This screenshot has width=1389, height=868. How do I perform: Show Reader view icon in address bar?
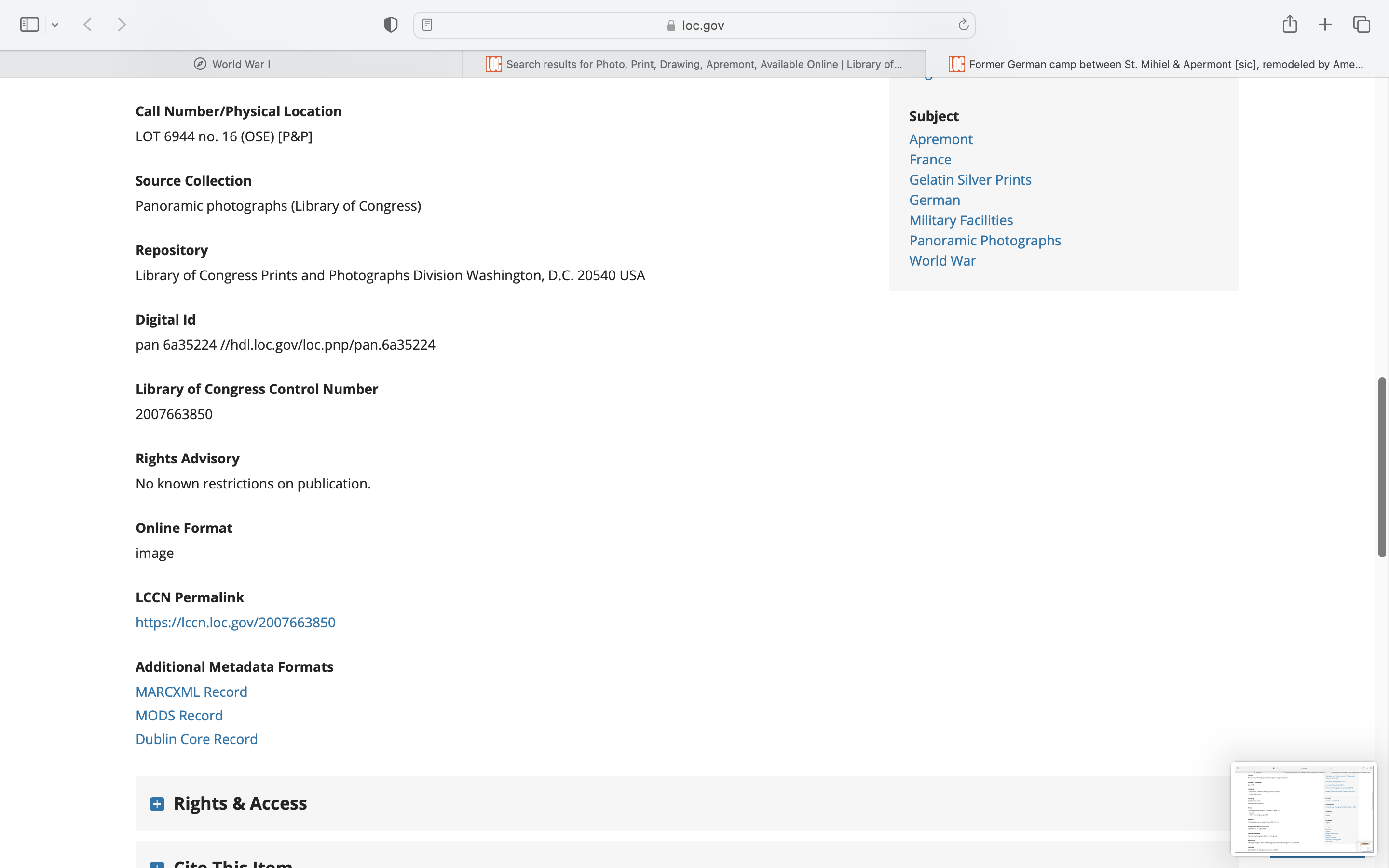coord(427,25)
